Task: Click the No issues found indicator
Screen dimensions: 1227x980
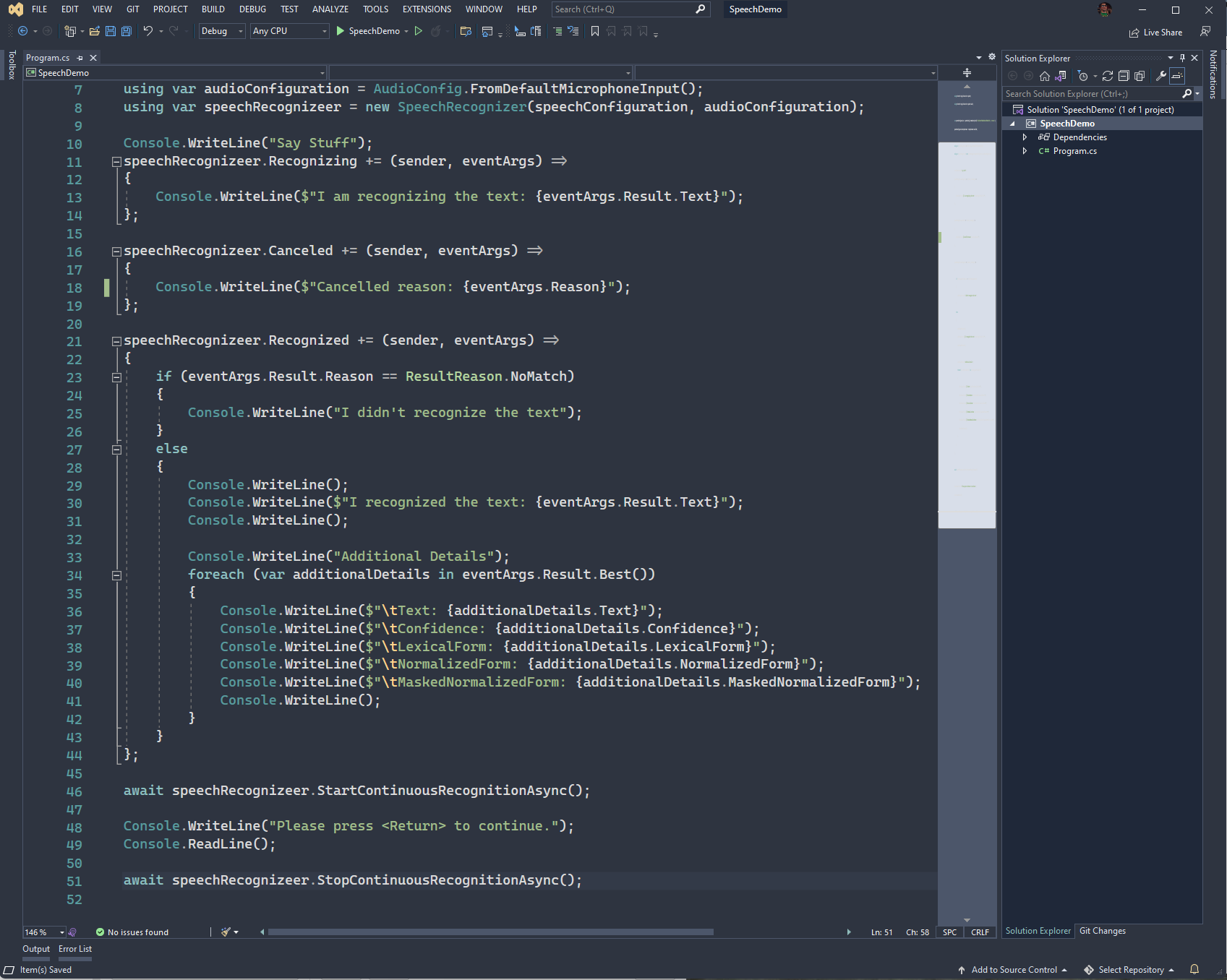Action: click(132, 932)
